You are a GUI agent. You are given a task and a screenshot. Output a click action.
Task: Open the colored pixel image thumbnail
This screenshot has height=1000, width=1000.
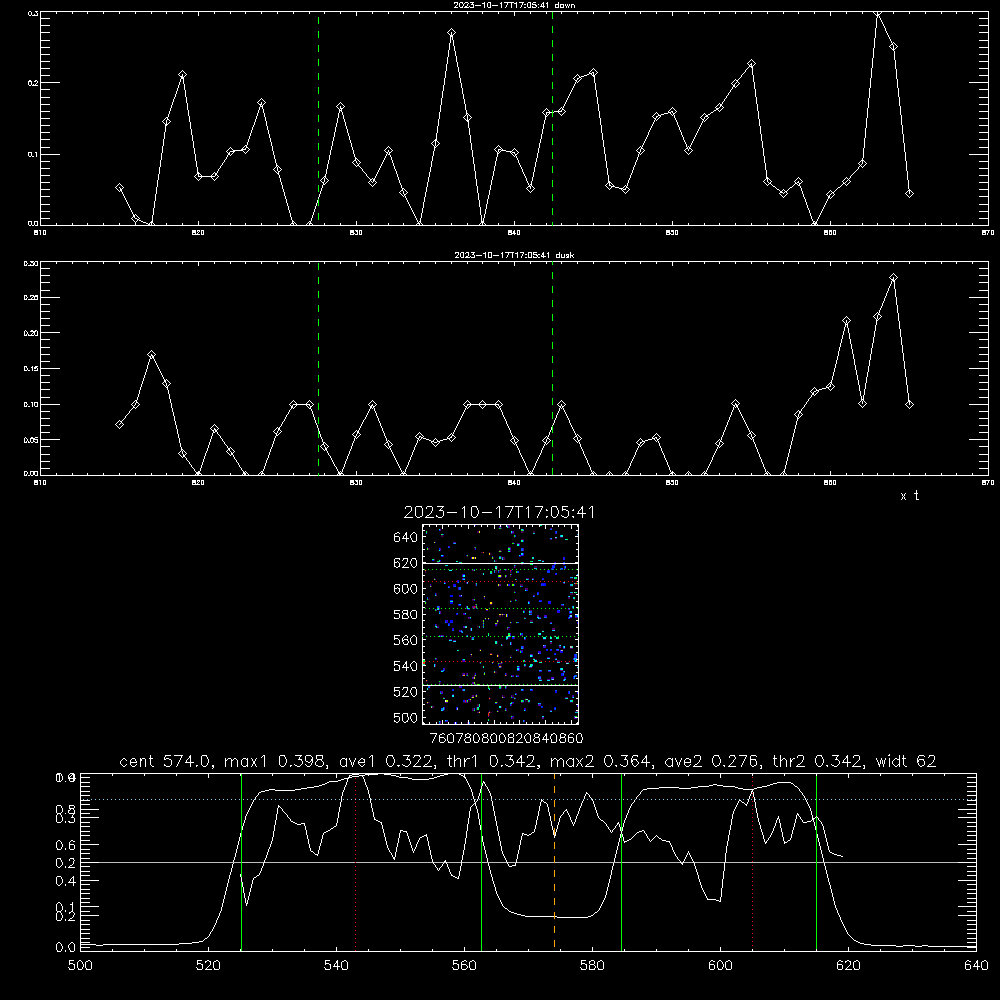(x=500, y=624)
